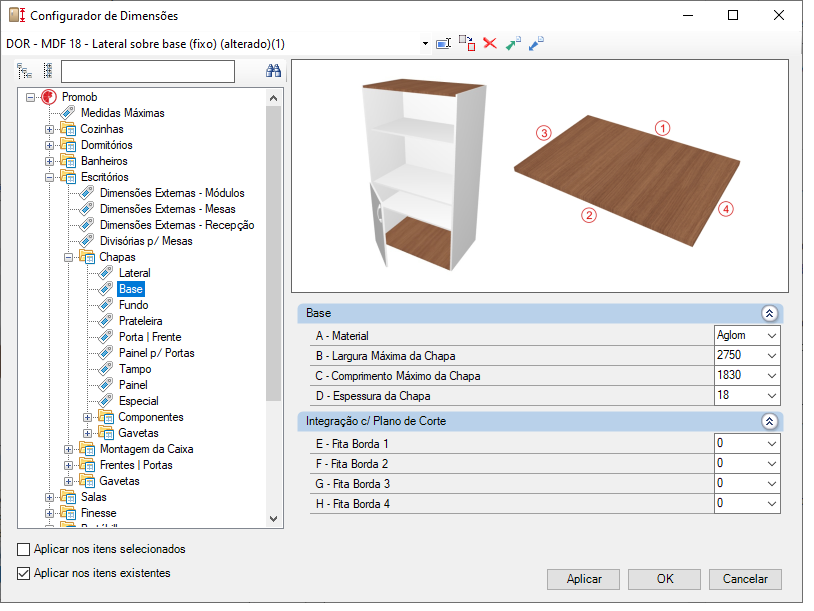The height and width of the screenshot is (611, 814).
Task: Open the Fita Borda 4 dropdown
Action: [772, 504]
